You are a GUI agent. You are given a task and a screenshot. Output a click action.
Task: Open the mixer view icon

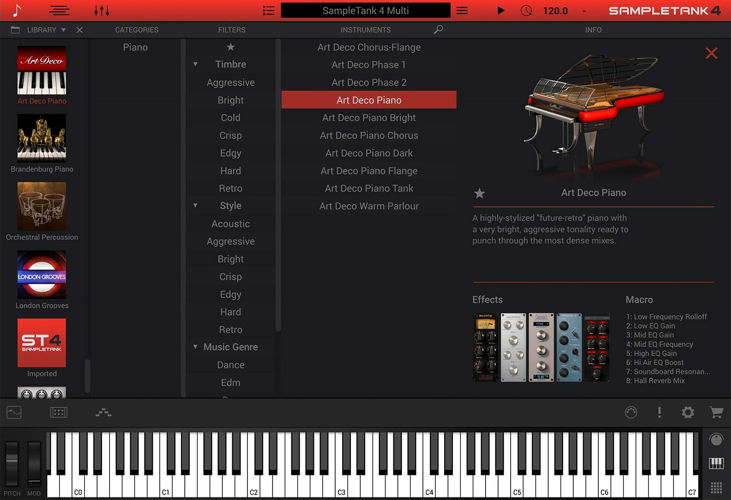point(102,10)
